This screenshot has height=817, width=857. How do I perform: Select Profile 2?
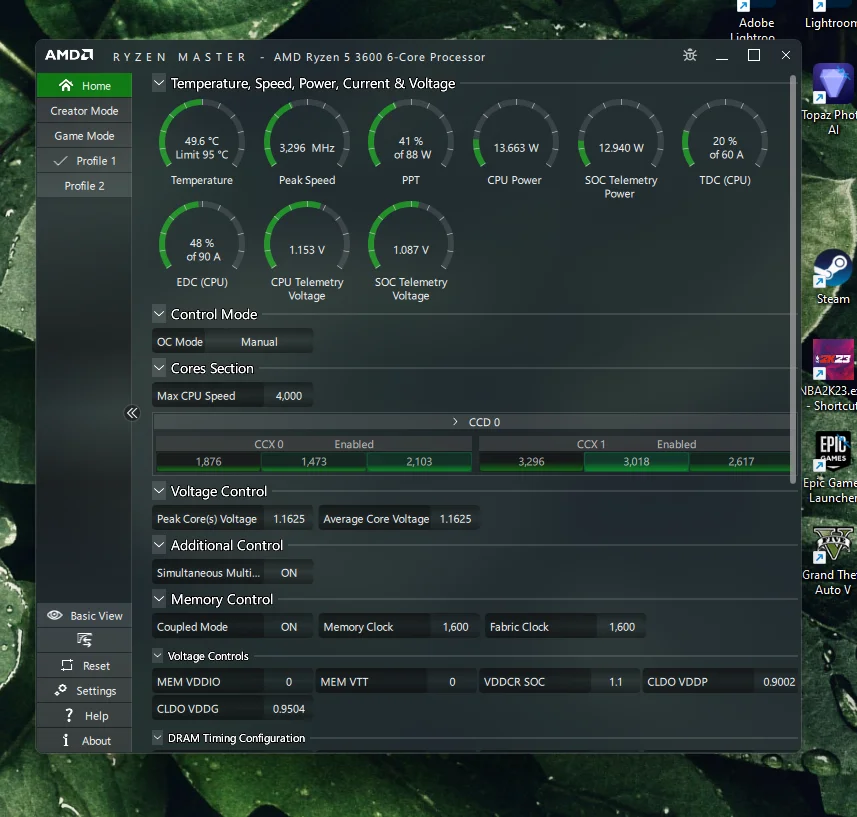pyautogui.click(x=84, y=186)
